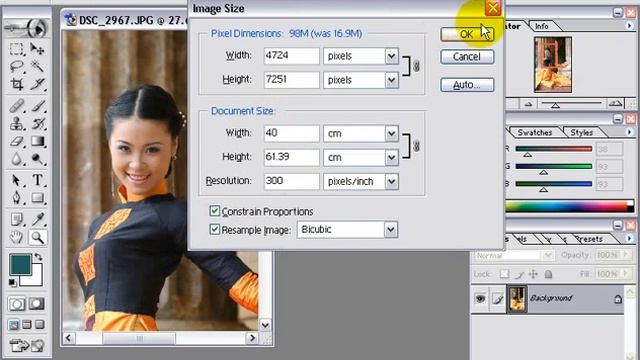Viewport: 640px width, 360px height.
Task: Switch to the Presets tab
Action: [x=589, y=239]
